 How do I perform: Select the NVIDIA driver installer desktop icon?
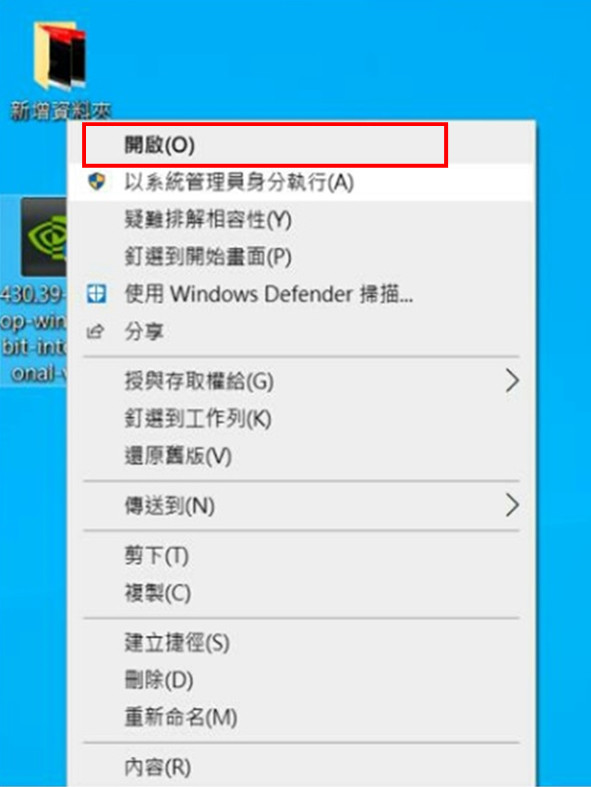click(x=44, y=237)
